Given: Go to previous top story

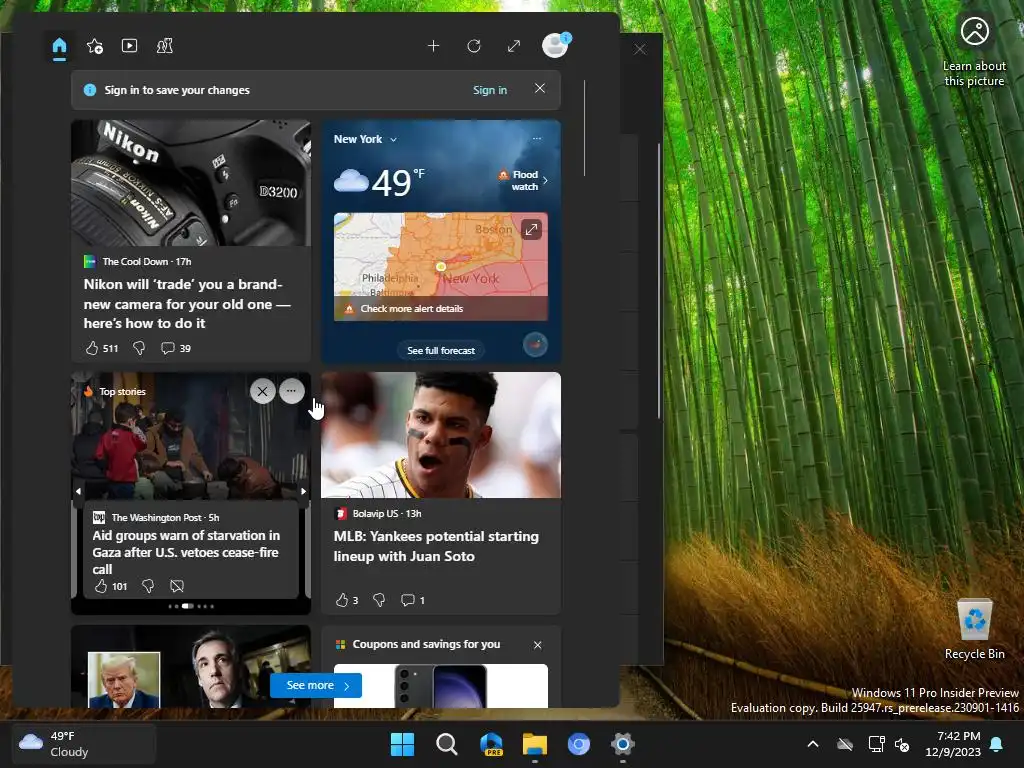Looking at the screenshot, I should 78,491.
